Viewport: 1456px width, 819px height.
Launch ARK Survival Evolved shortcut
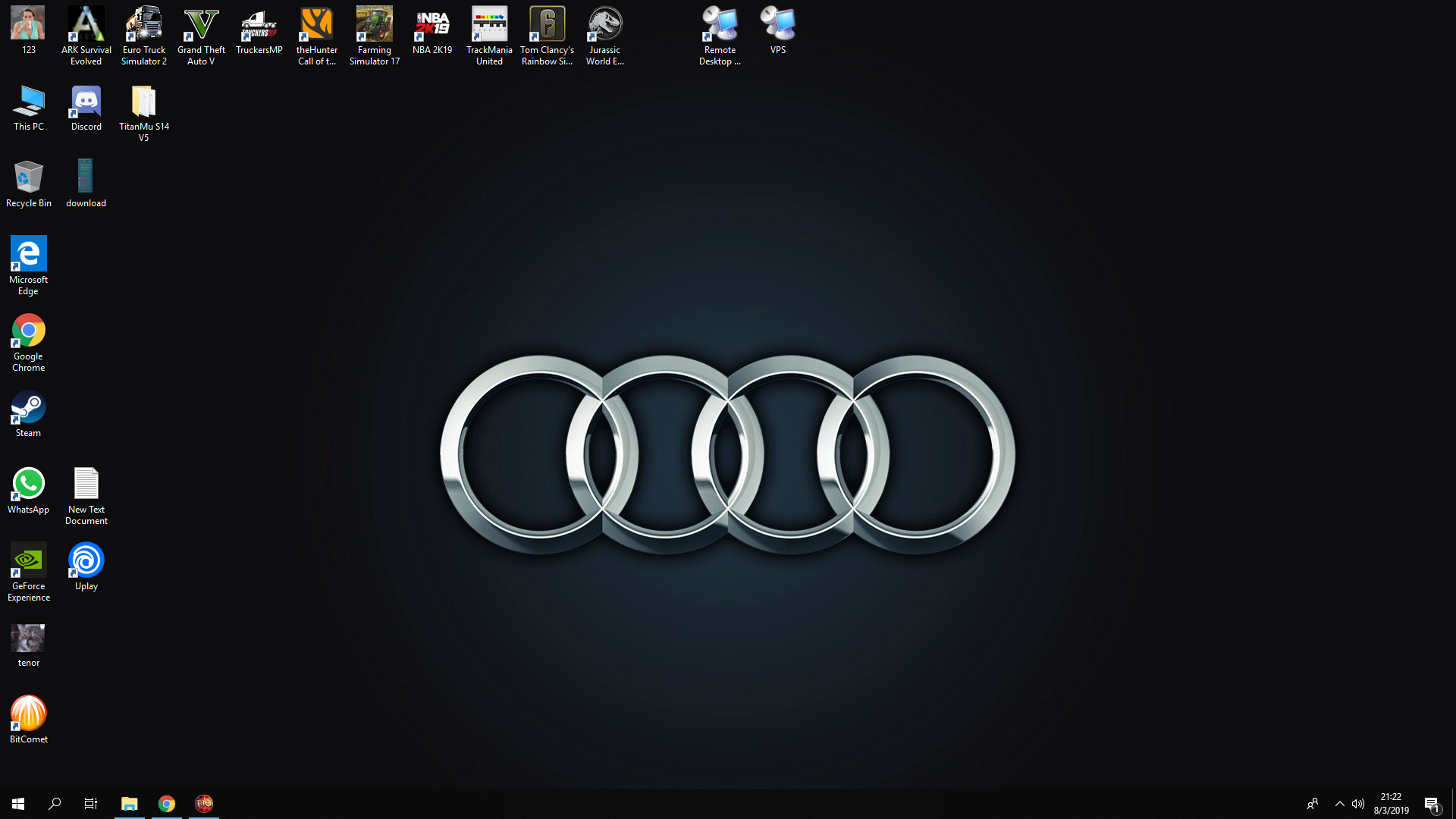[86, 36]
